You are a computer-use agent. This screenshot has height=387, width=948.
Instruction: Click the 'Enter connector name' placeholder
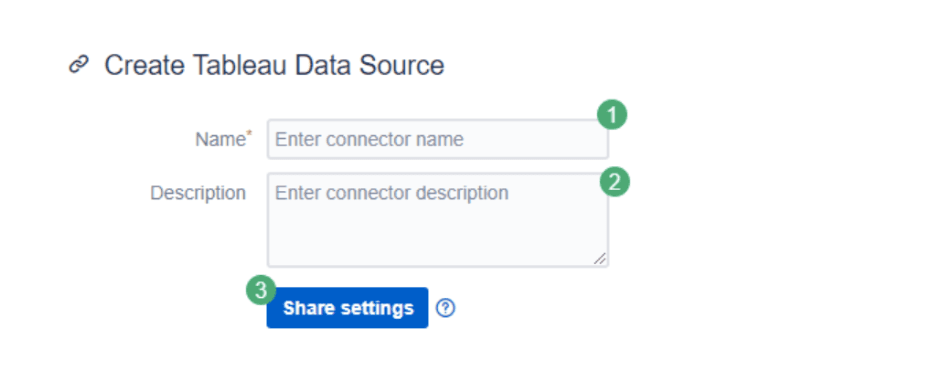click(x=369, y=140)
